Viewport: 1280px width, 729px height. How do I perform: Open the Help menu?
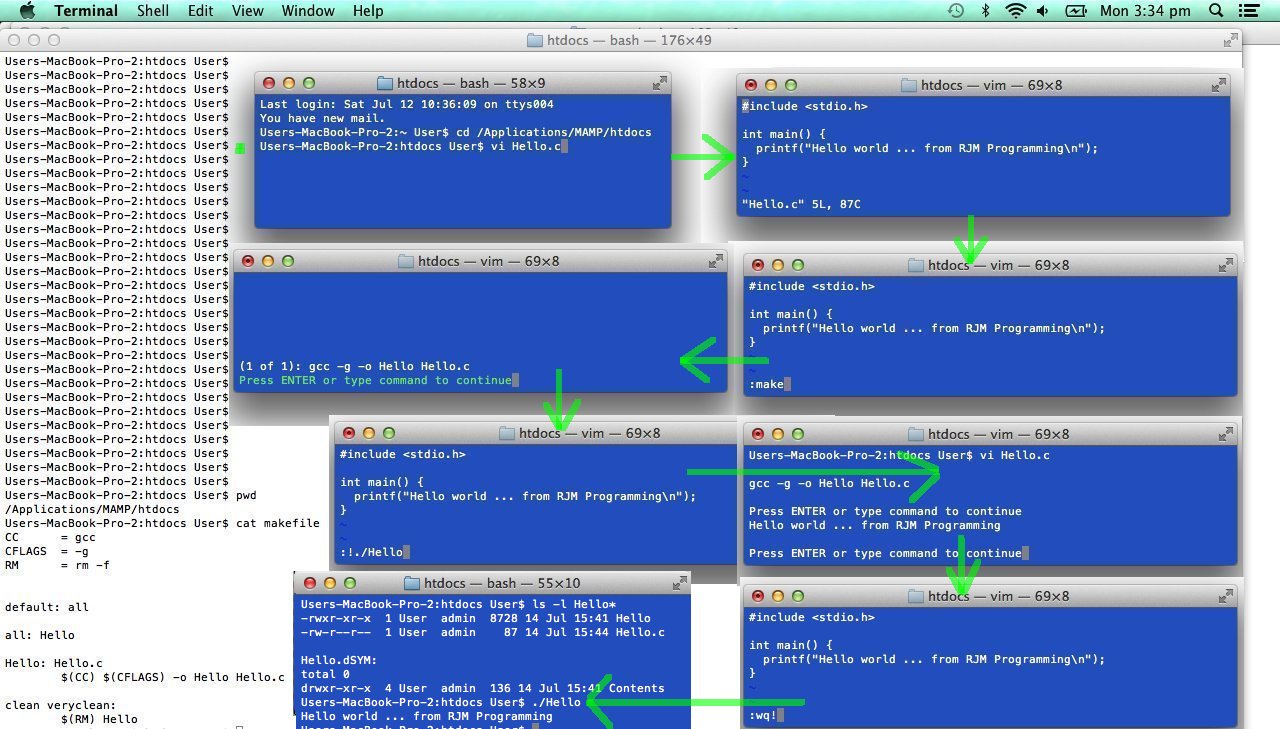[368, 11]
